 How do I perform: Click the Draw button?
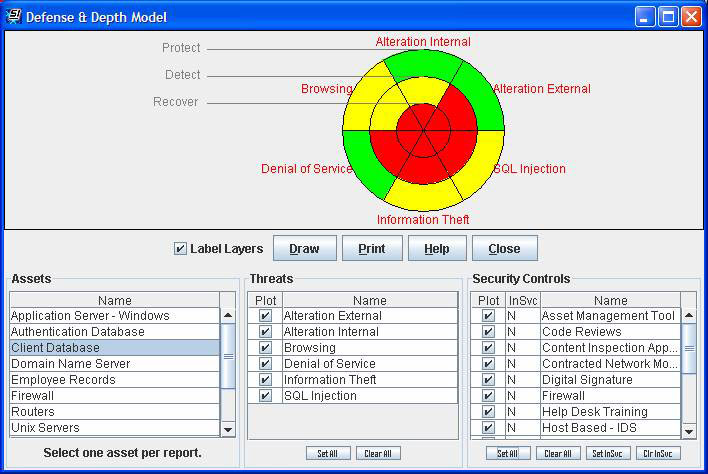305,248
